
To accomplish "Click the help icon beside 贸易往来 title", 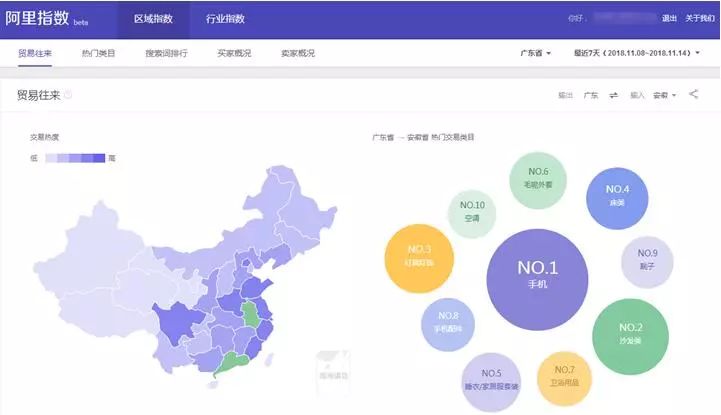I will point(68,95).
